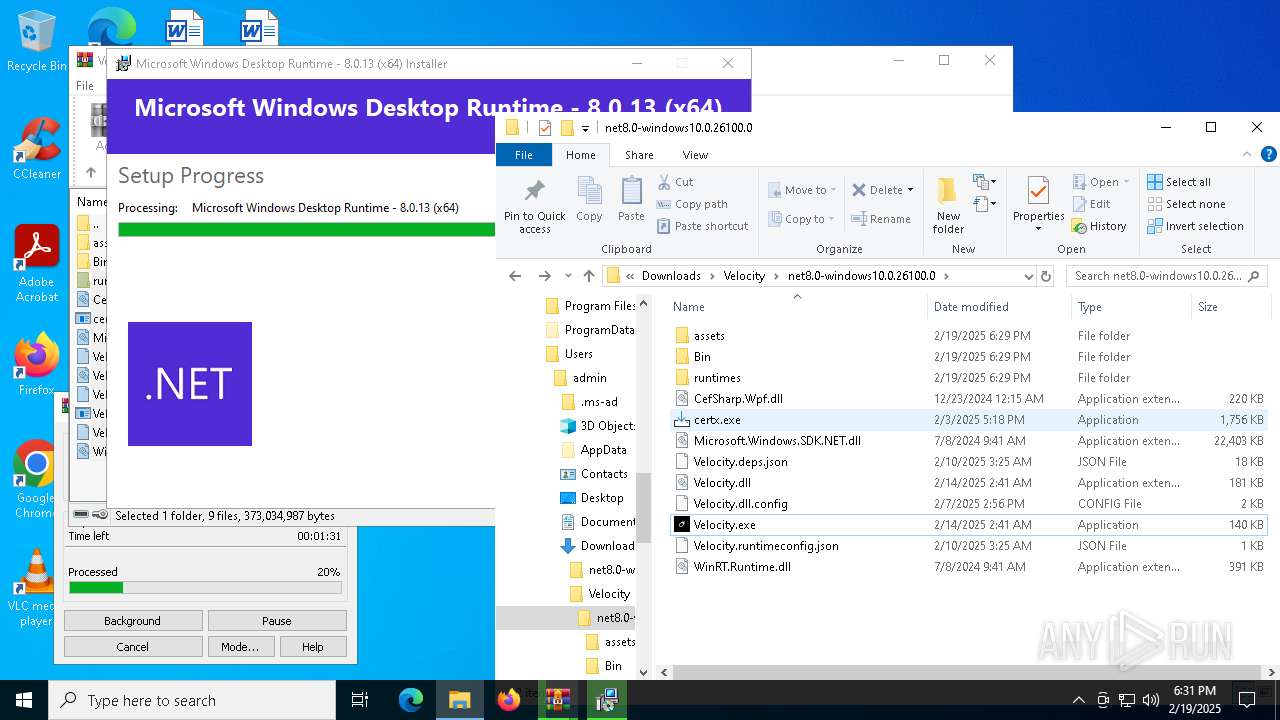1280x720 pixels.
Task: Click File Explorer taskbar icon
Action: coord(459,700)
